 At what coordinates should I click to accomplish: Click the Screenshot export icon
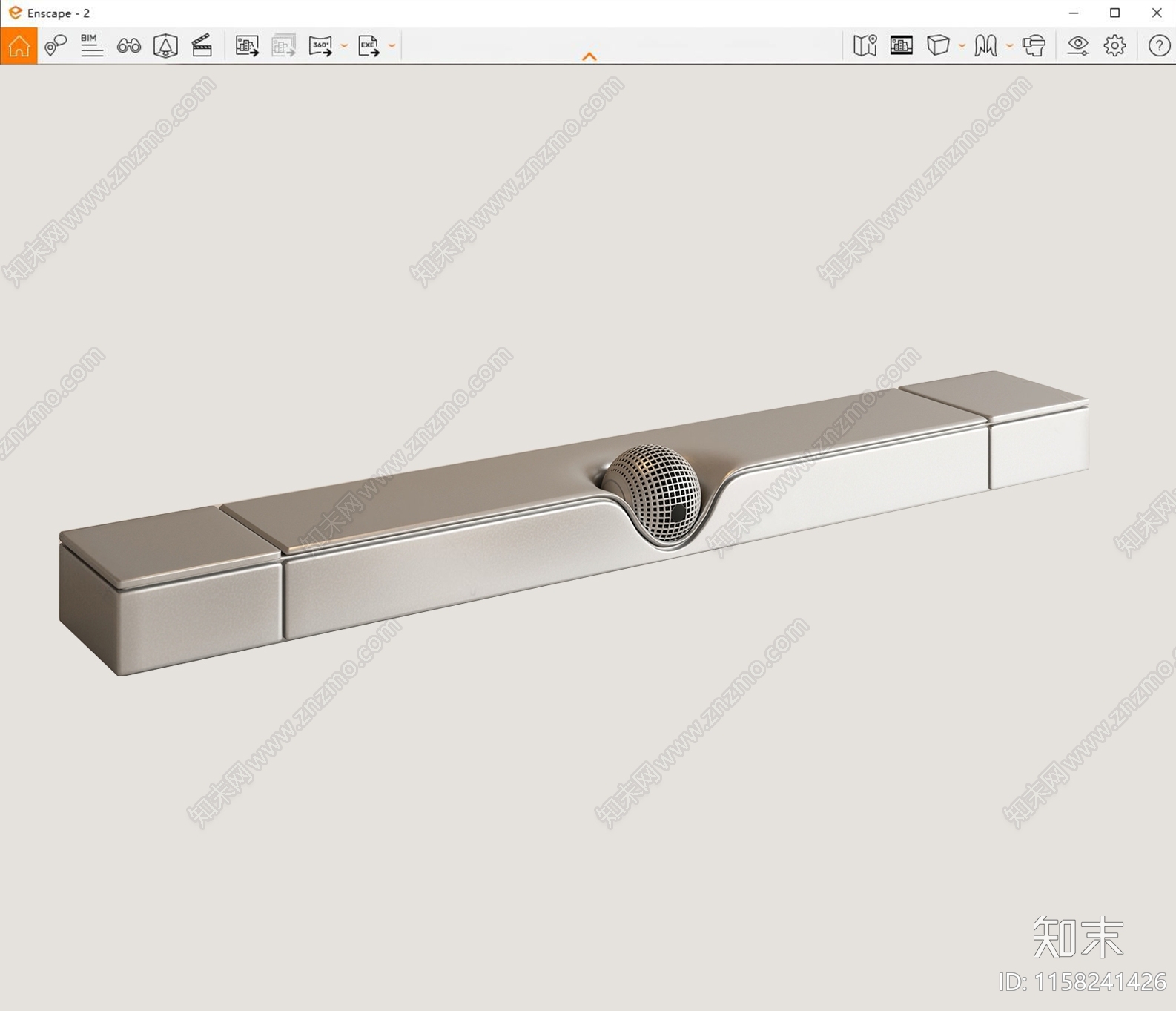pos(247,46)
